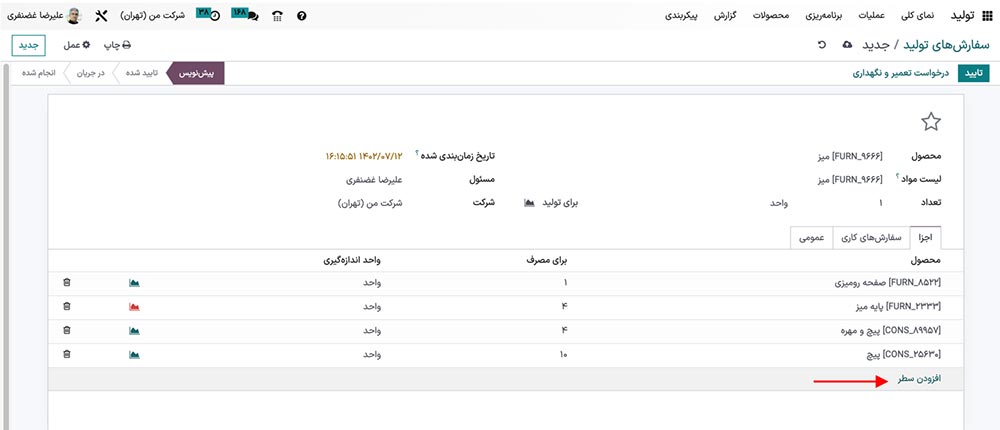This screenshot has width=1000, height=430.
Task: Select the تایید شده status stage
Action: [142, 73]
